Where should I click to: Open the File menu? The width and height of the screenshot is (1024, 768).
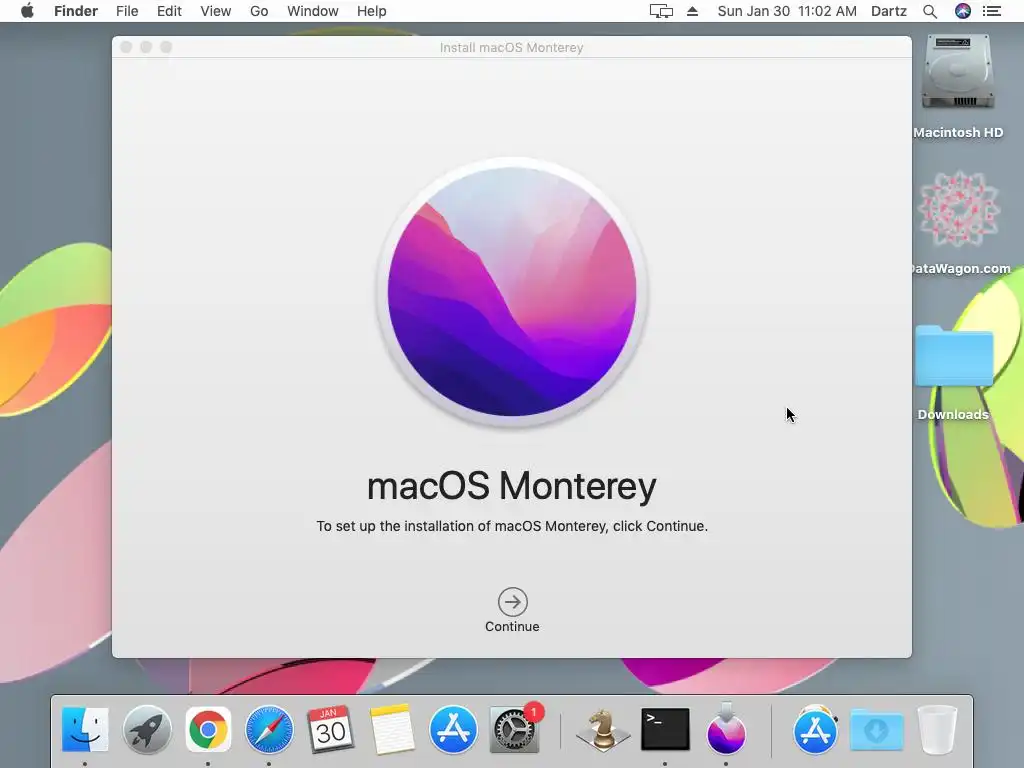tap(127, 11)
